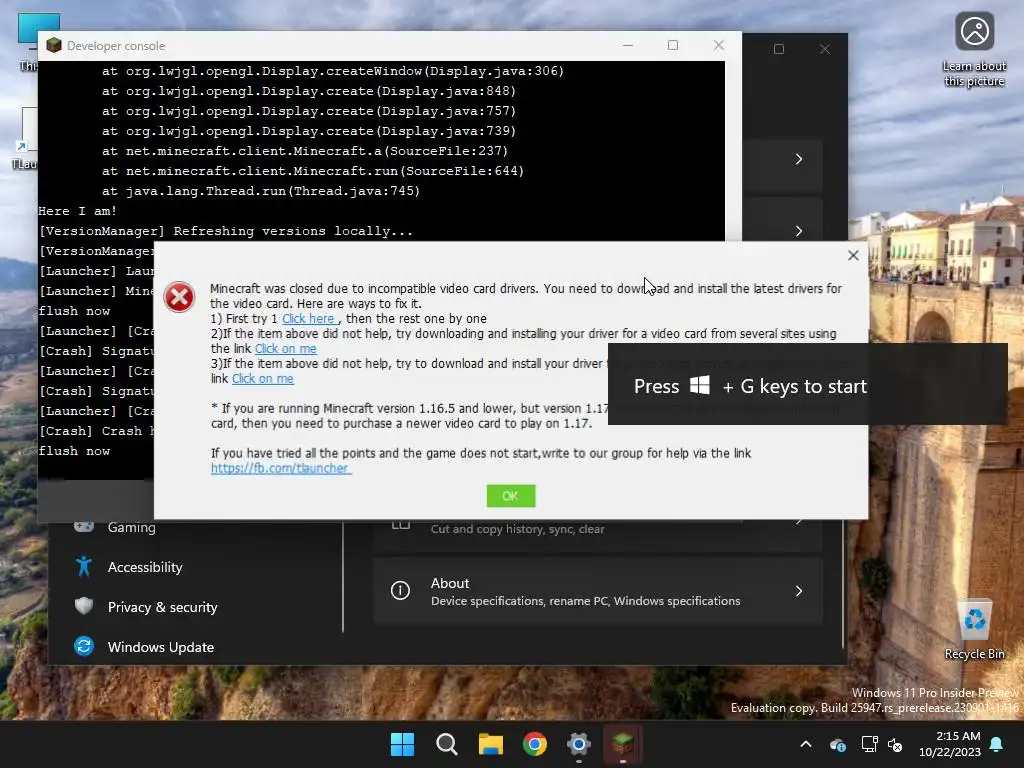Show hidden system tray icons
This screenshot has height=768, width=1024.
point(806,744)
